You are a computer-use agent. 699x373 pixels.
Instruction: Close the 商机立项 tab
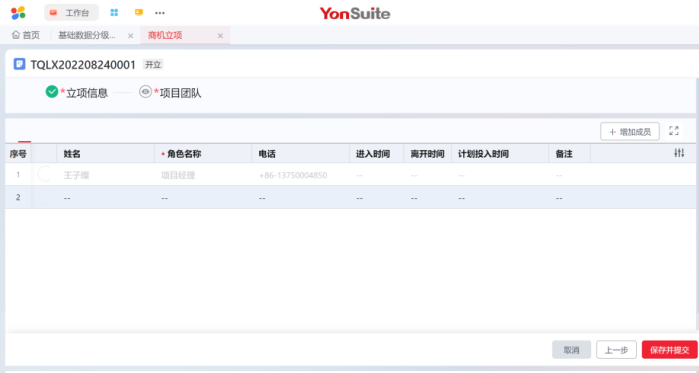point(220,36)
